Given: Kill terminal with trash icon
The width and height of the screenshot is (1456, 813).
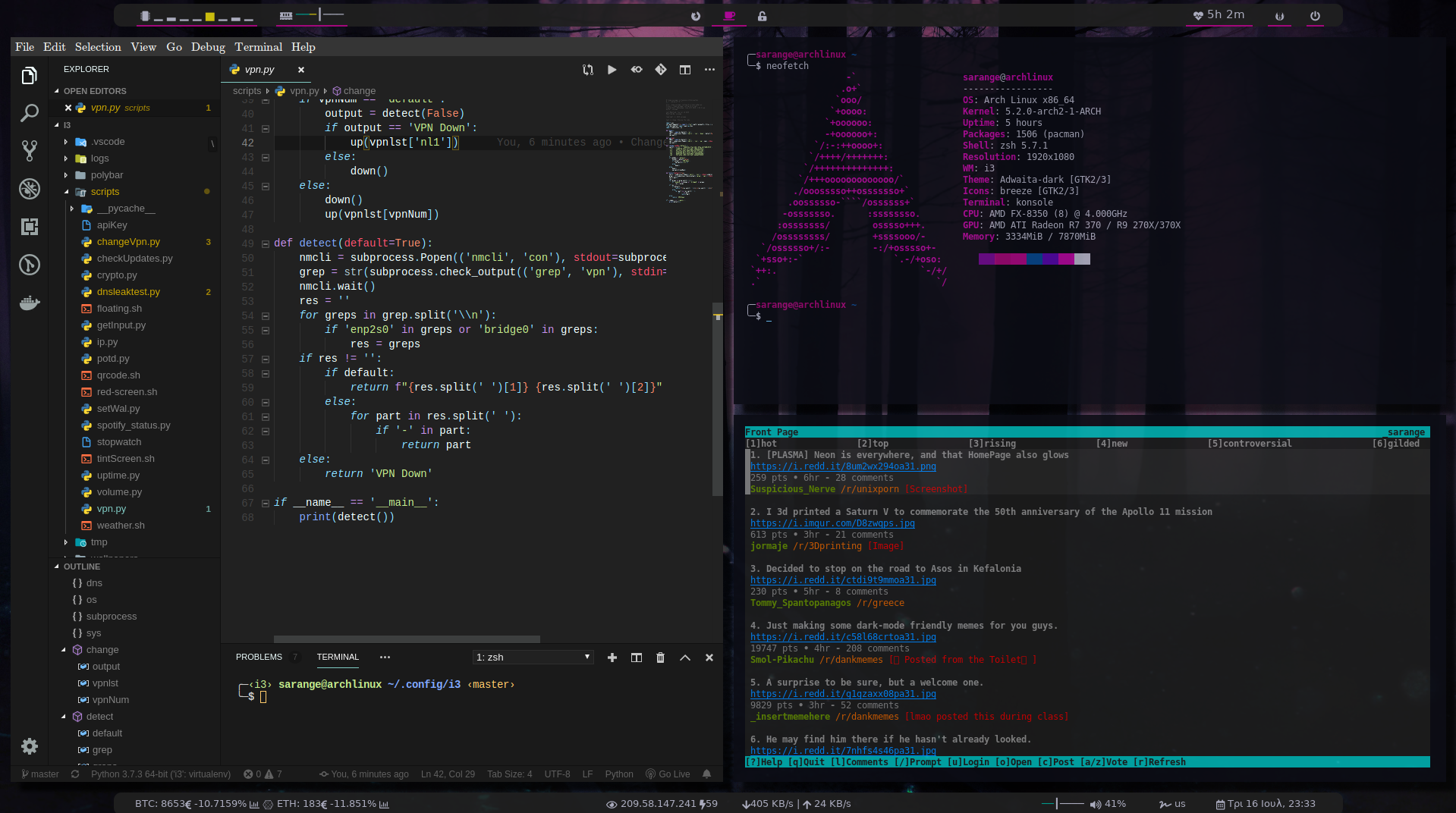Looking at the screenshot, I should click(660, 658).
